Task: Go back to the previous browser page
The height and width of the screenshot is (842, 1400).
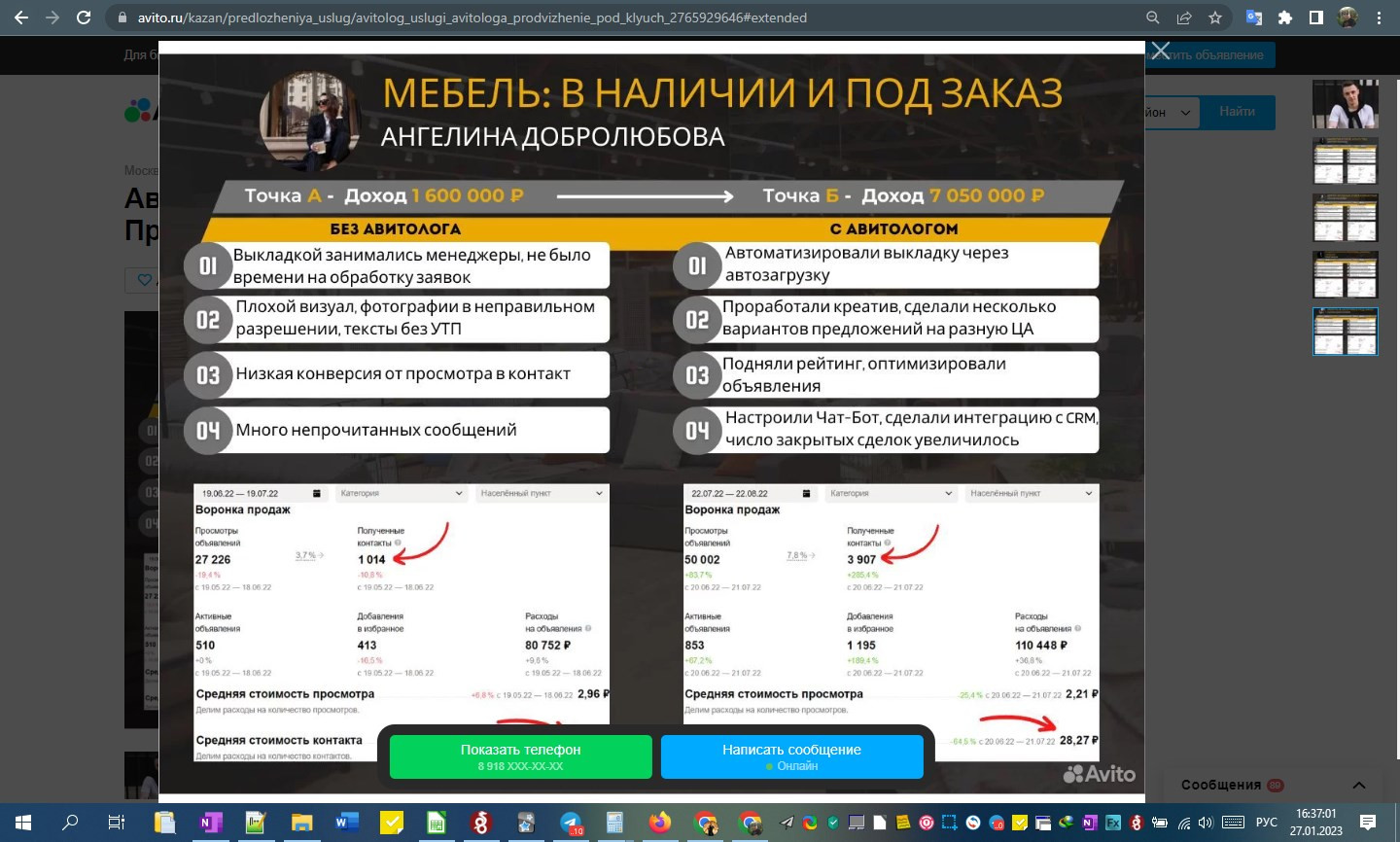Action: click(21, 18)
